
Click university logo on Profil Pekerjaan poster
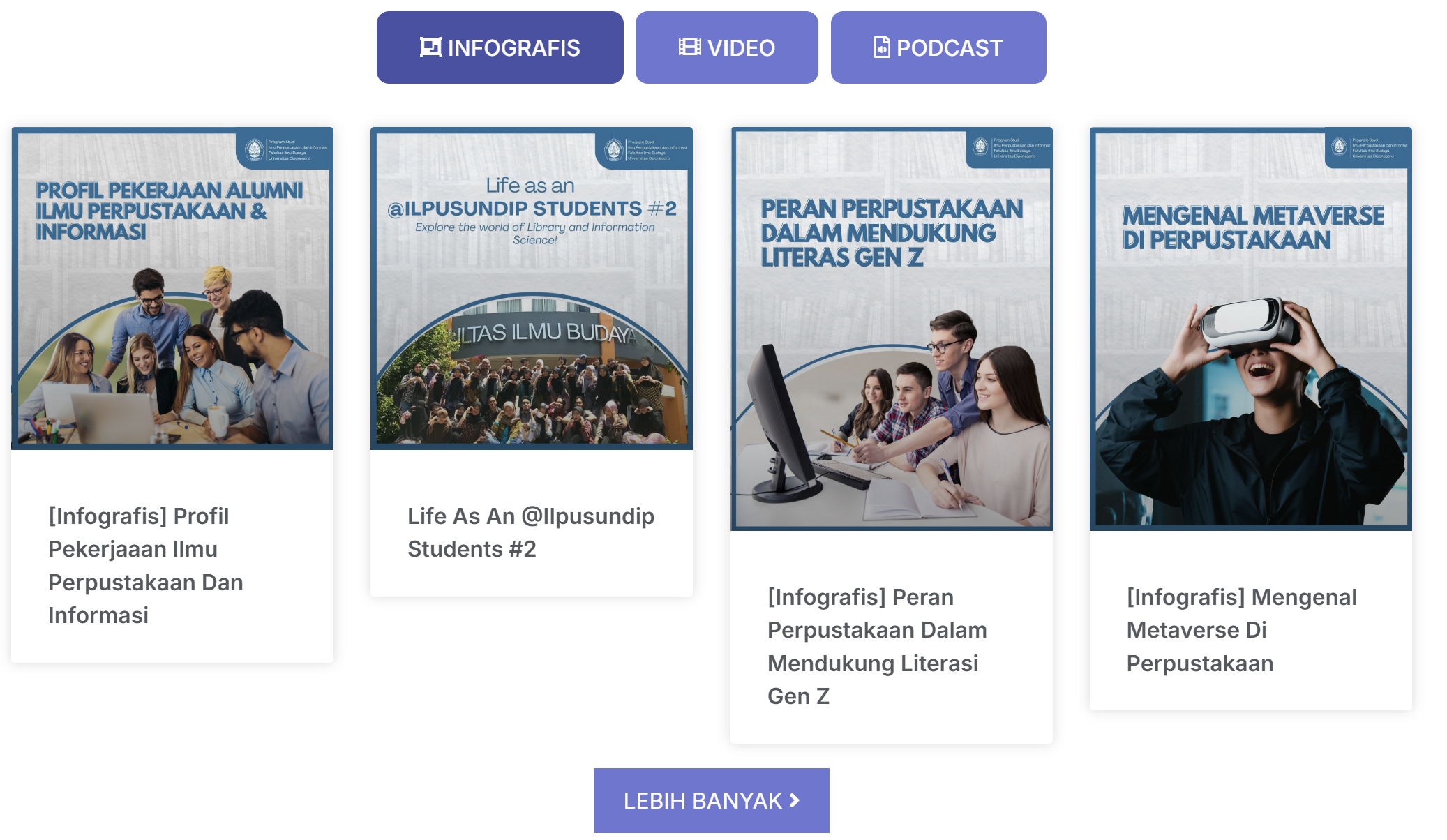point(255,149)
